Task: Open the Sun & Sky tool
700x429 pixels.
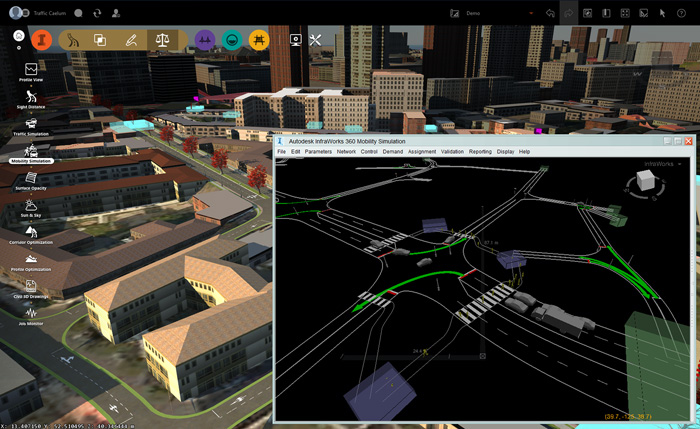Action: click(x=32, y=206)
